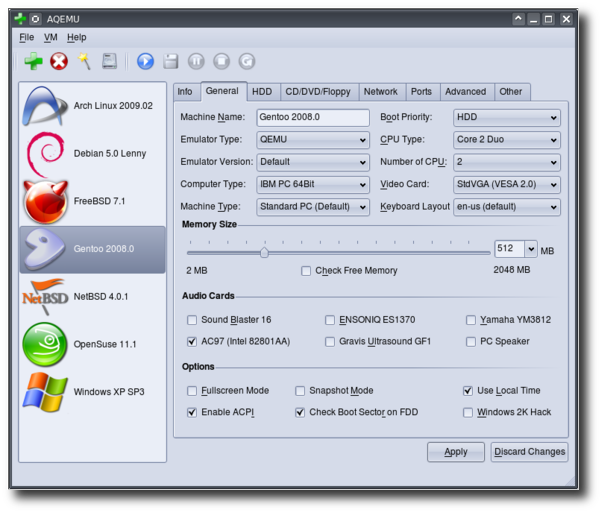
Task: Open the File menu
Action: click(x=26, y=37)
